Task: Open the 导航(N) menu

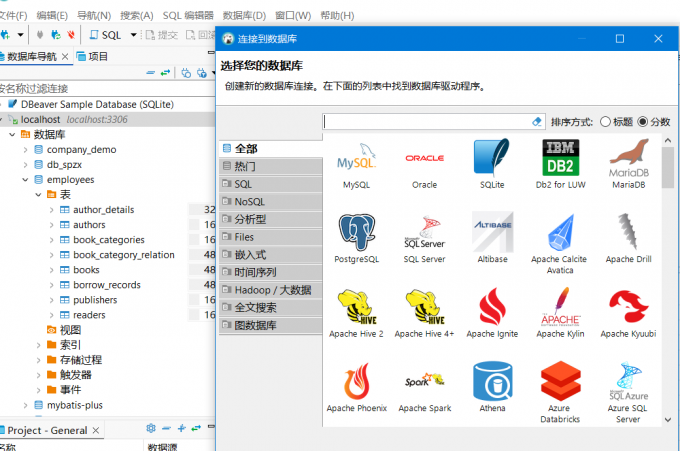Action: pyautogui.click(x=94, y=16)
